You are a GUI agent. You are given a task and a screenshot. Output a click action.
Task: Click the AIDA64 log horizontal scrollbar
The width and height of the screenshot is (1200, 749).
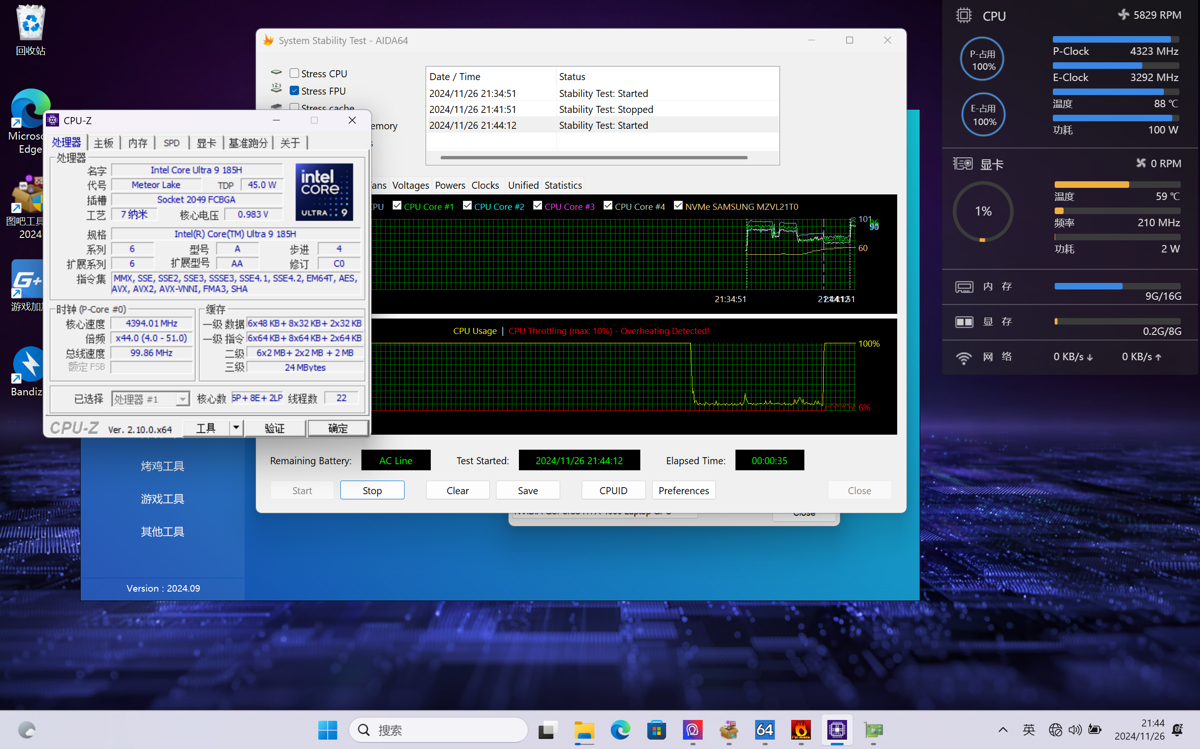pyautogui.click(x=594, y=157)
